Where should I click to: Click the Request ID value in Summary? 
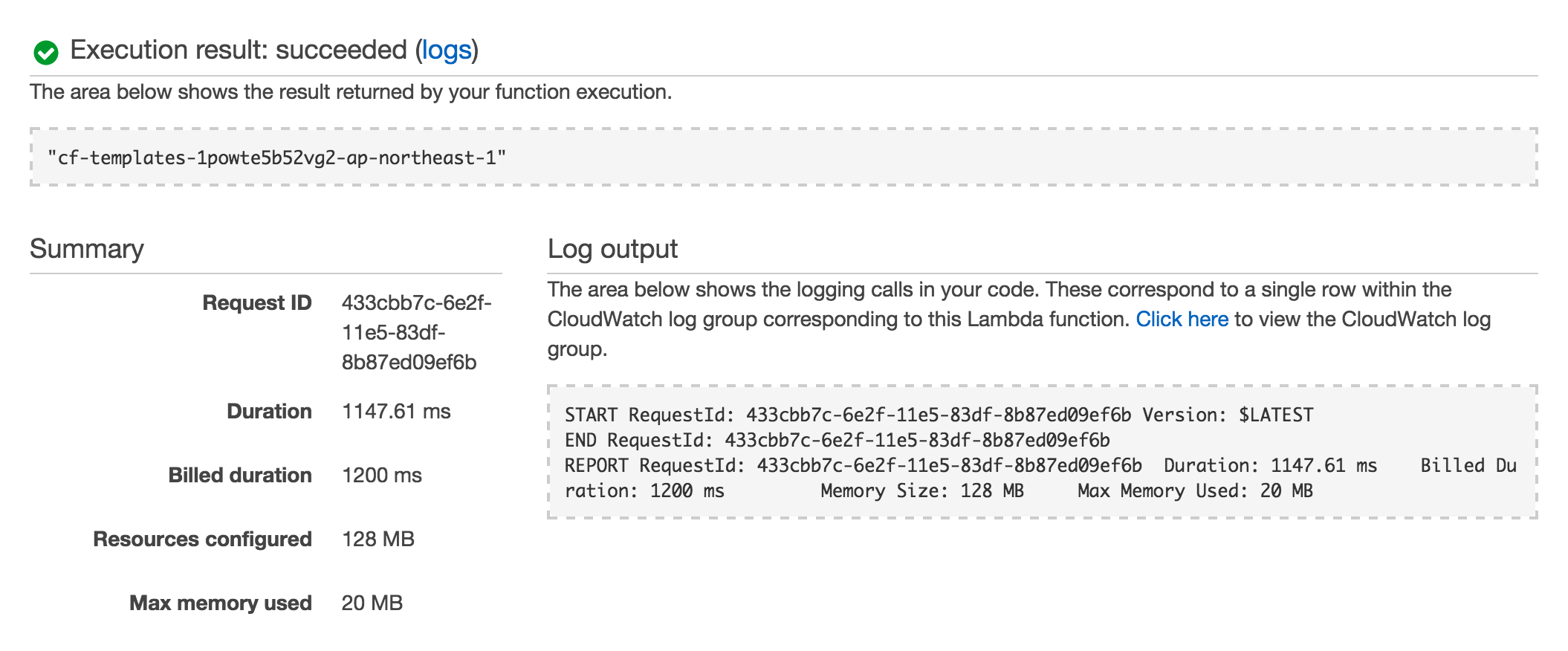coord(416,333)
